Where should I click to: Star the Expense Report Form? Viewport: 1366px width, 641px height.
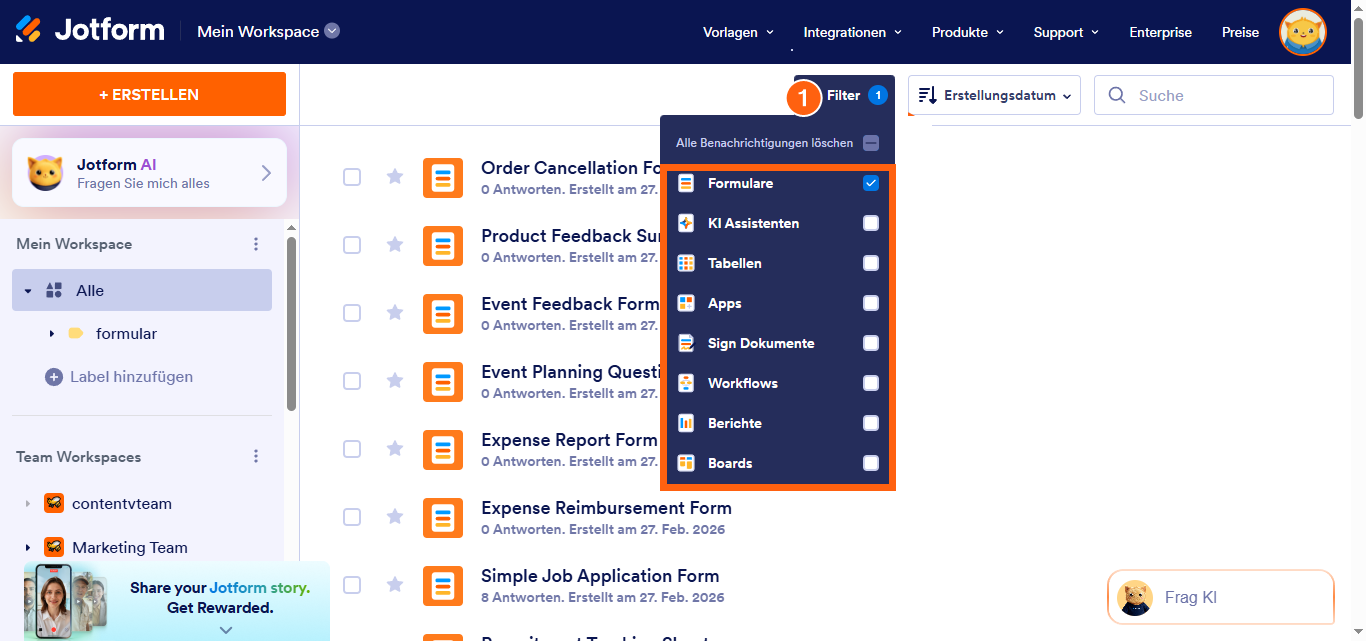click(395, 449)
